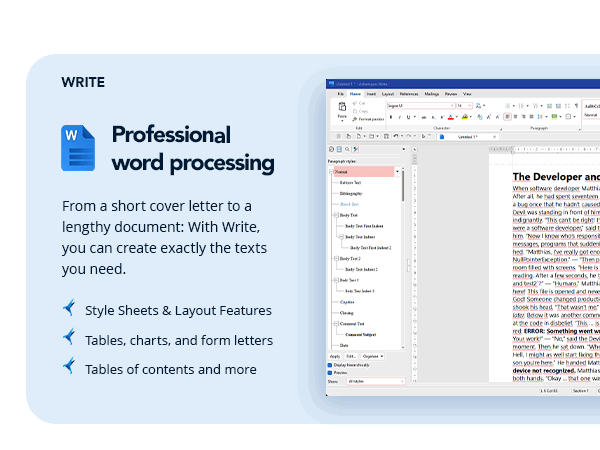Click the search magnifier icon in sidebar

pyautogui.click(x=347, y=149)
